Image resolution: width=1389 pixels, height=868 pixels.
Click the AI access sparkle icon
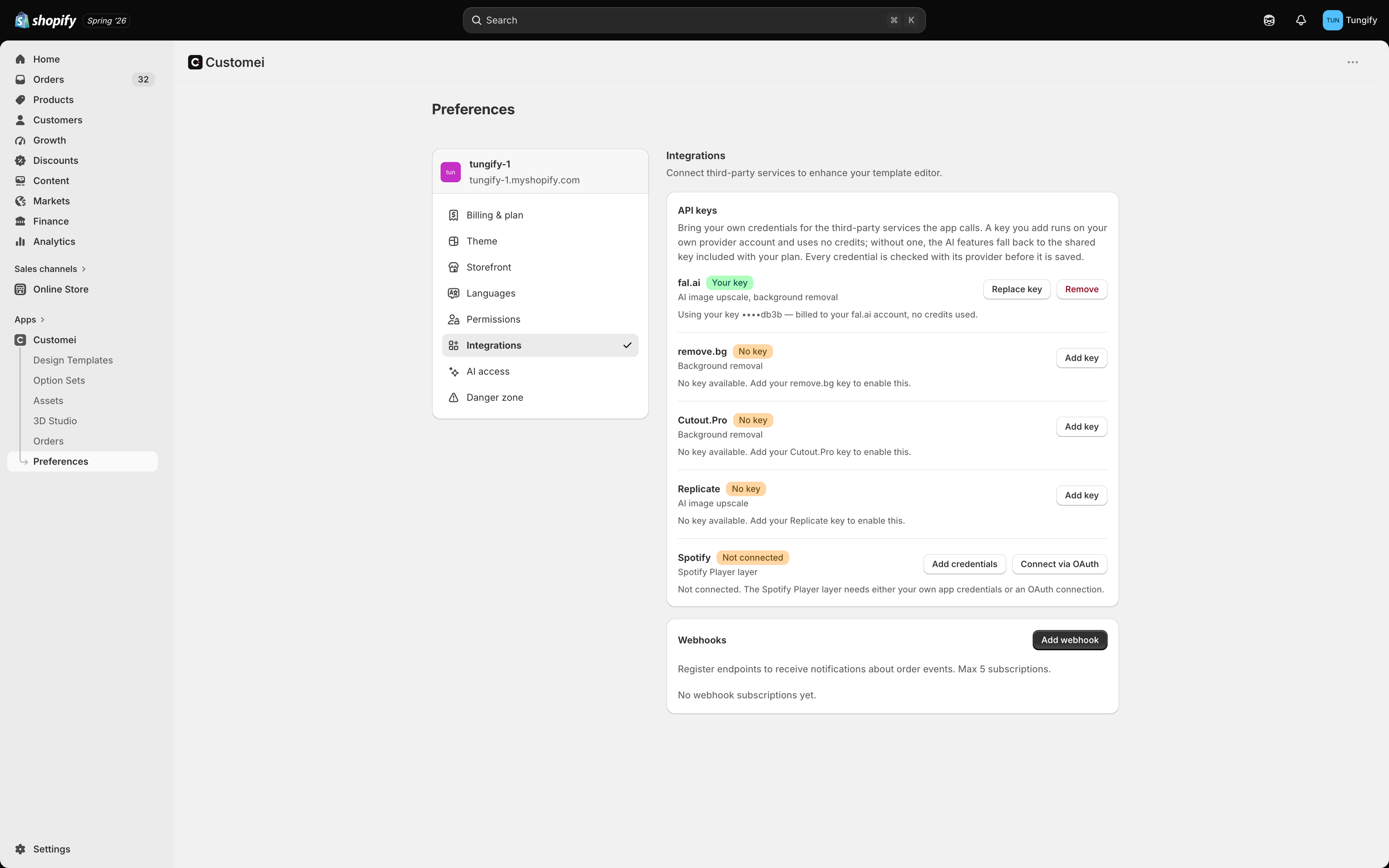click(x=454, y=371)
